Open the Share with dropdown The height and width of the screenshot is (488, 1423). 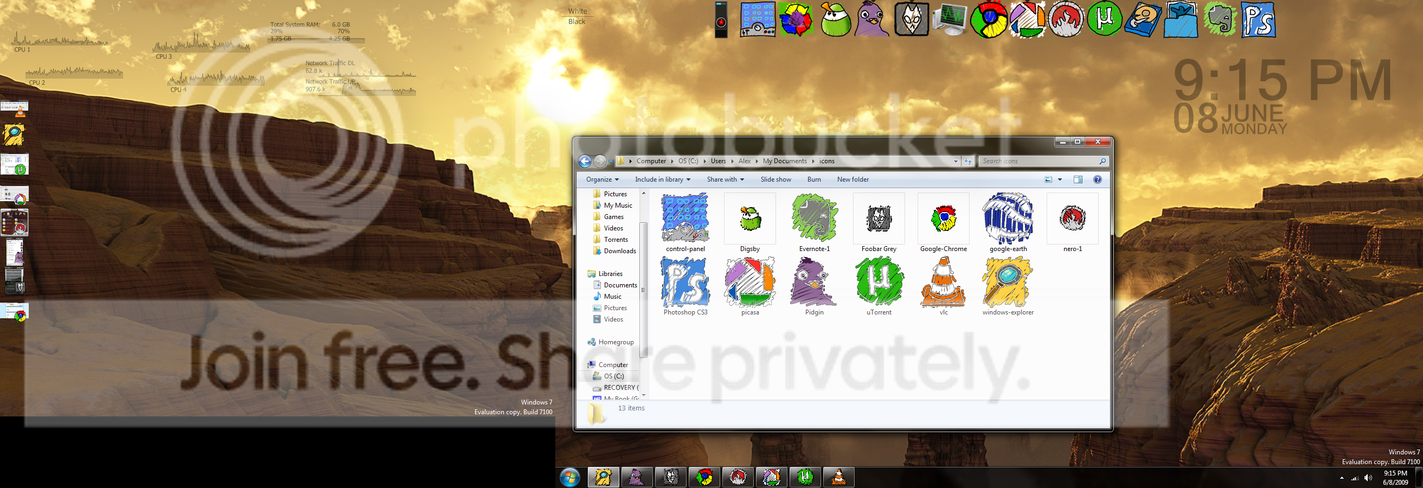(725, 179)
